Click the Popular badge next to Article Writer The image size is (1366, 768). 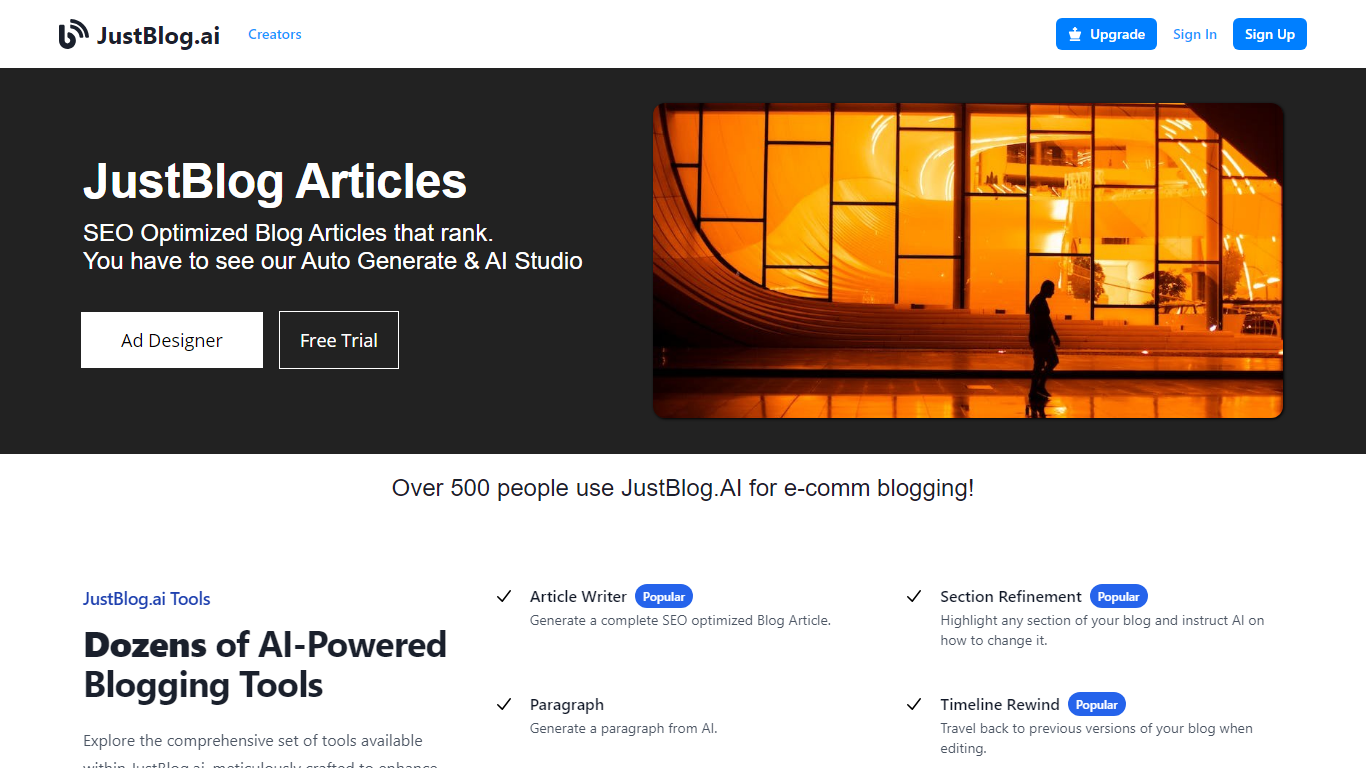point(663,597)
